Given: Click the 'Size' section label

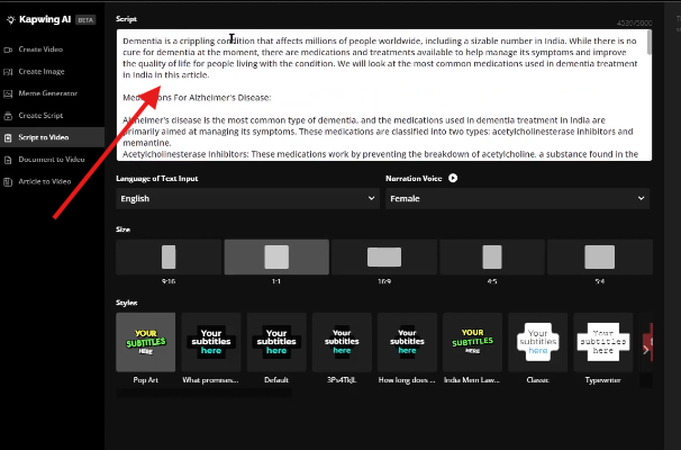Looking at the screenshot, I should (123, 229).
